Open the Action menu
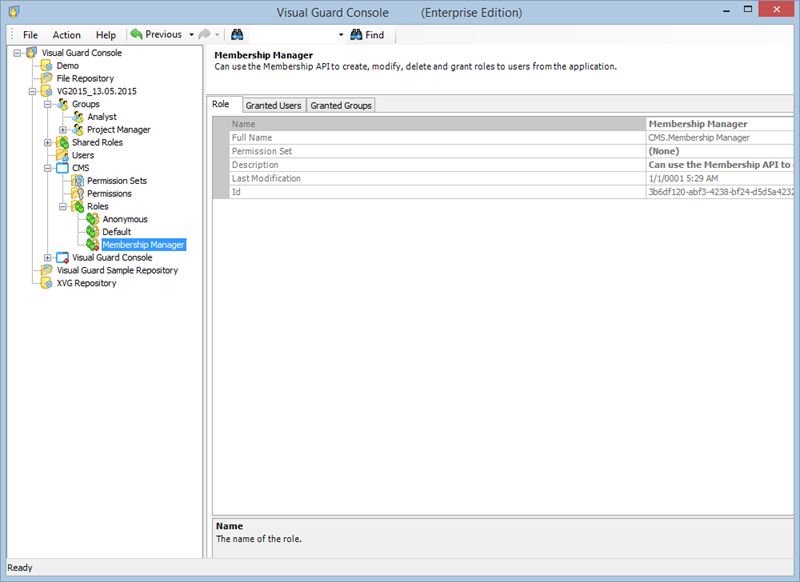 pos(66,35)
